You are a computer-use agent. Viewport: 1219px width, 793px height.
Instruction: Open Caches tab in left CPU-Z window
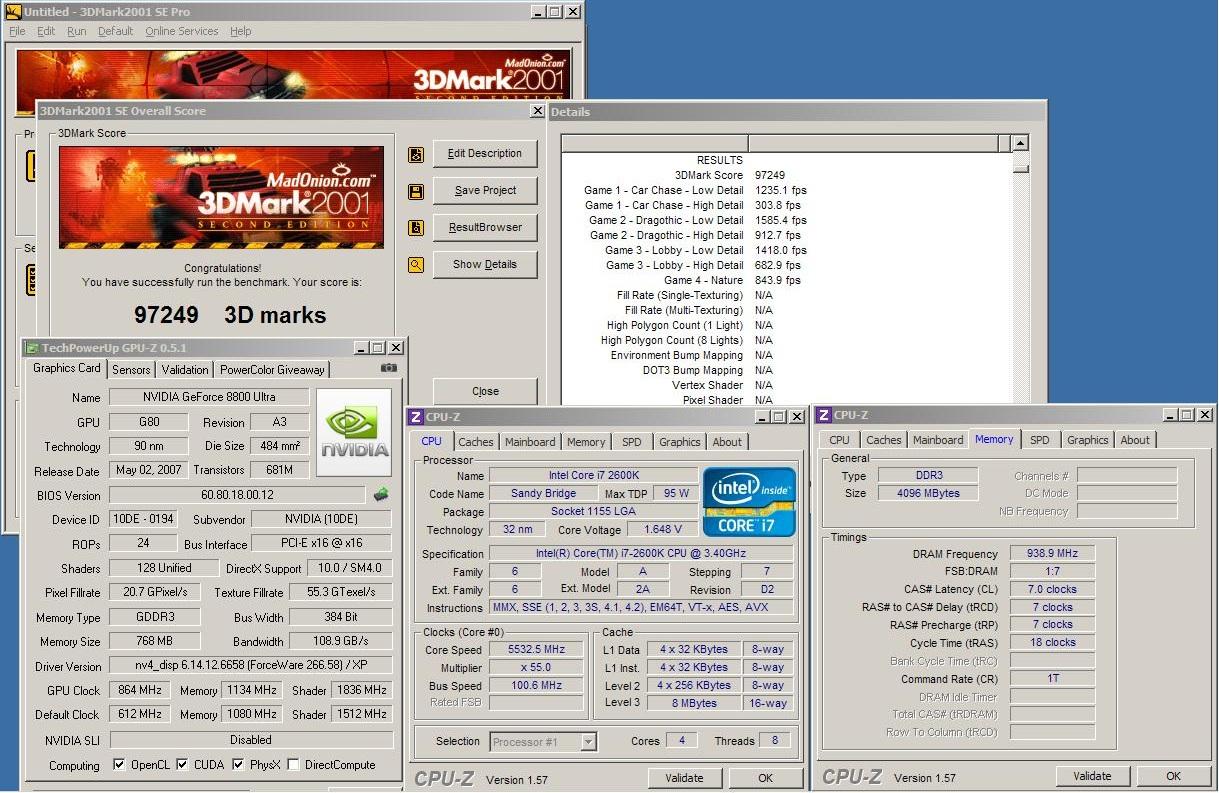(x=476, y=442)
